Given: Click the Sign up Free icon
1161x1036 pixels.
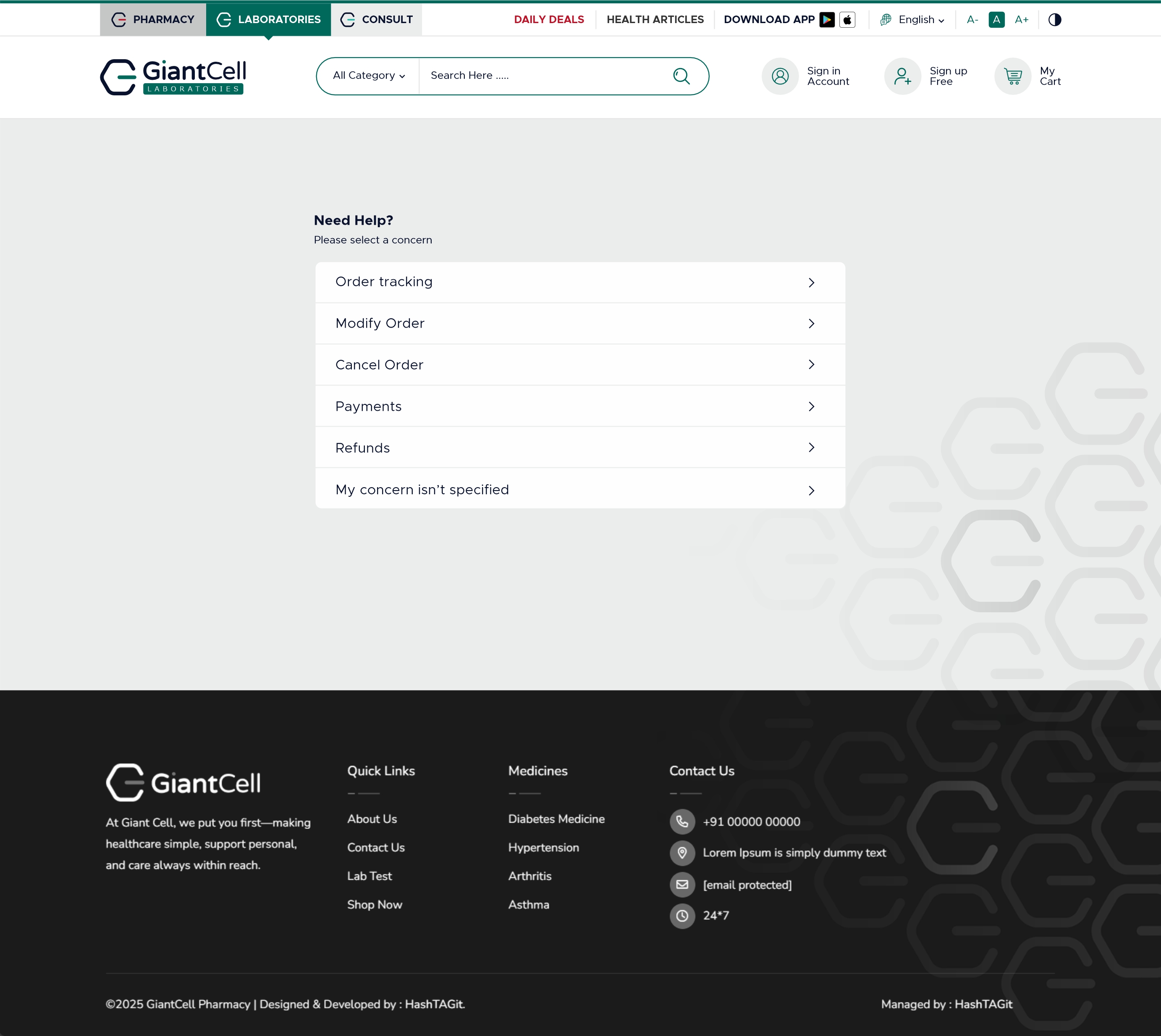Looking at the screenshot, I should [x=903, y=76].
